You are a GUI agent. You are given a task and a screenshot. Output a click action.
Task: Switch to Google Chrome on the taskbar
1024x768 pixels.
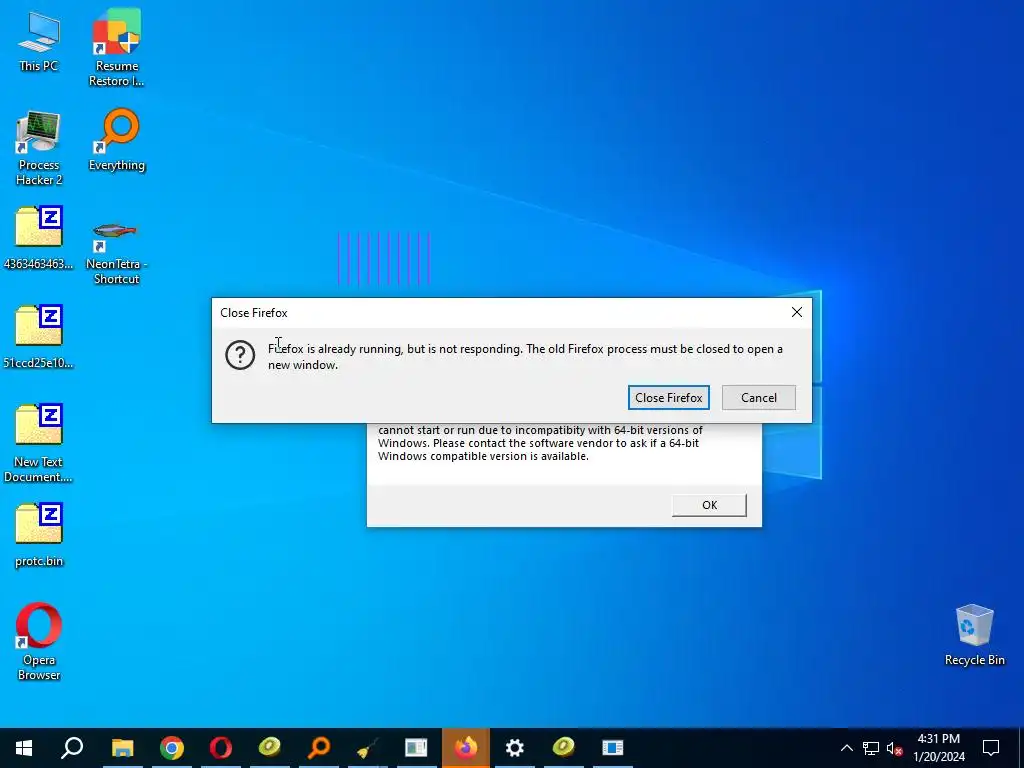point(172,748)
